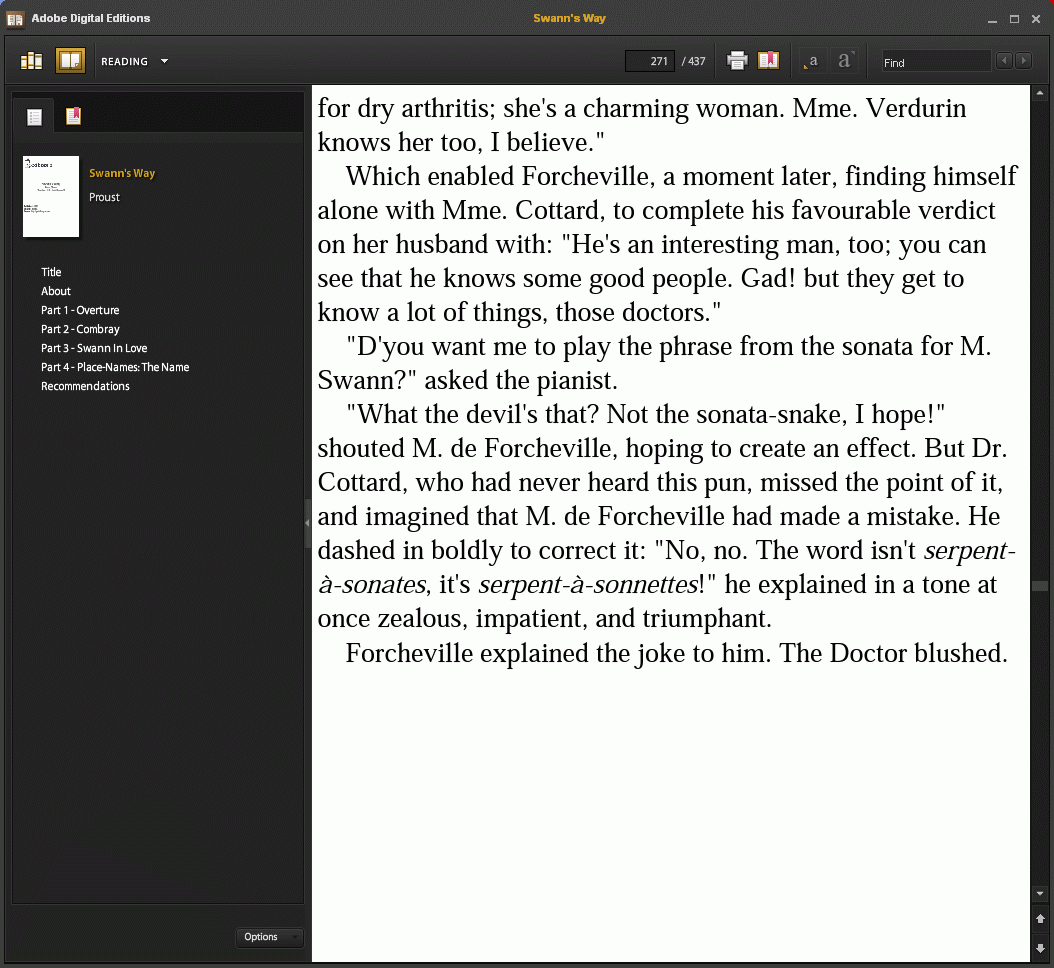Click the page number field showing 271

coord(649,61)
